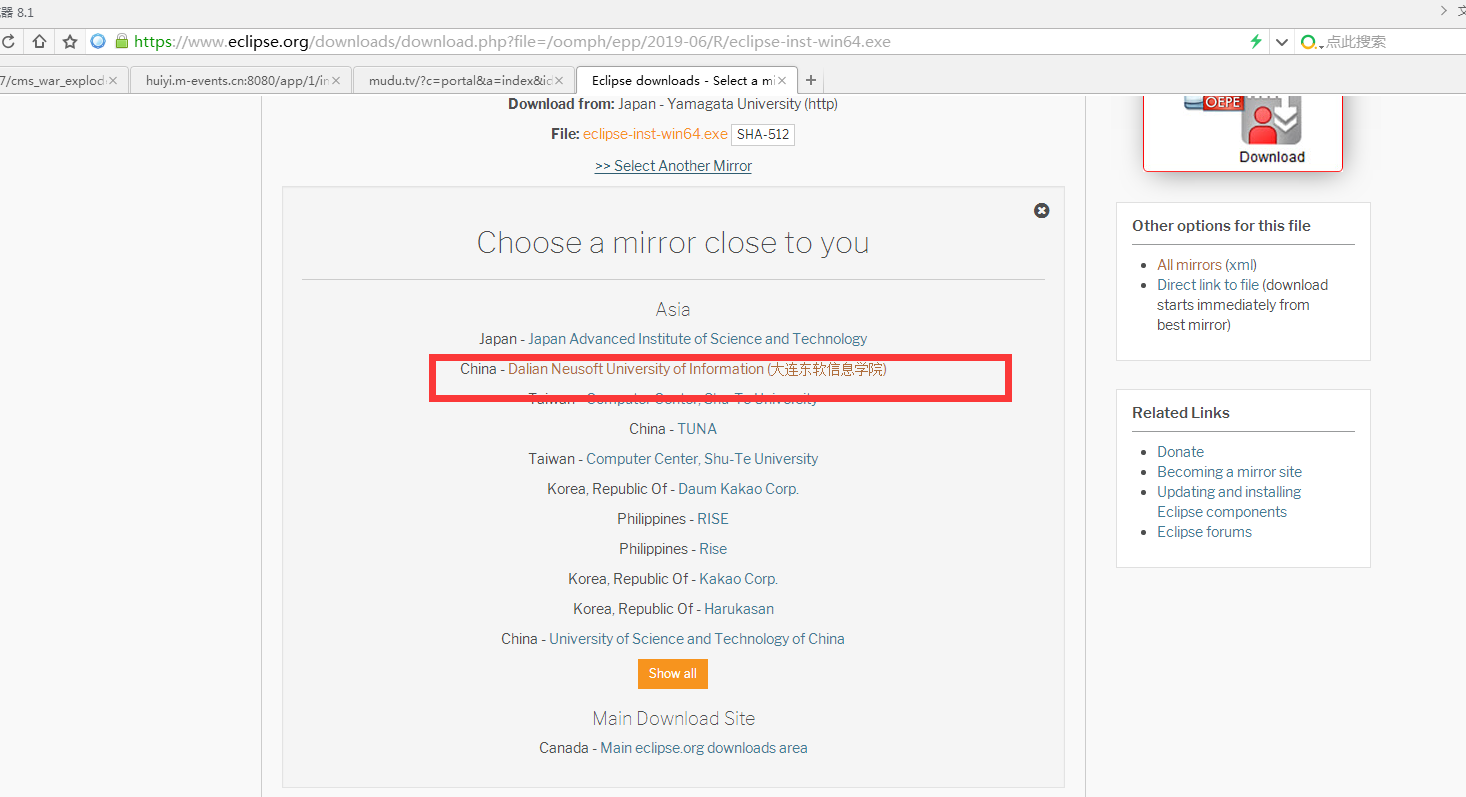Screen dimensions: 1466x797
Task: Choose the uppercase "RISE" Philippines mirror
Action: coord(713,519)
